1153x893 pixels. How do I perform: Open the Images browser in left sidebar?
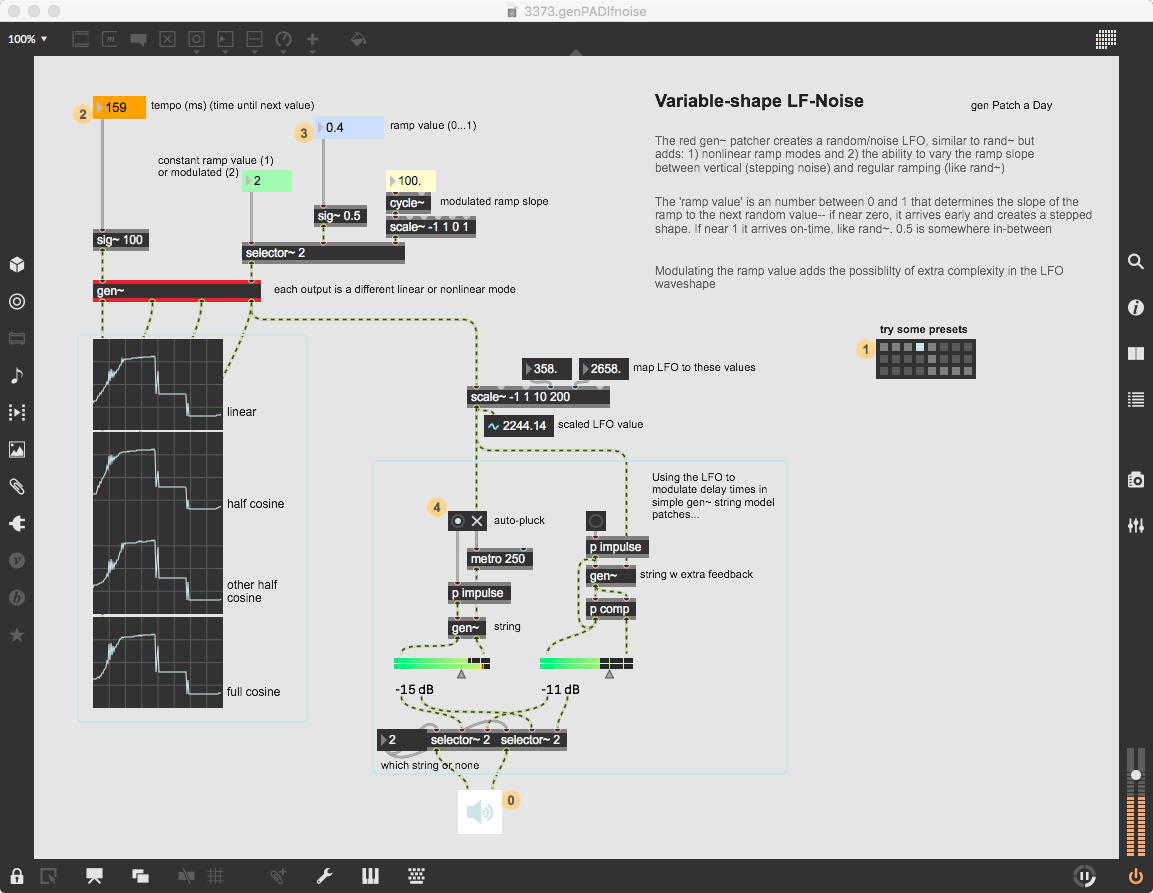click(17, 449)
